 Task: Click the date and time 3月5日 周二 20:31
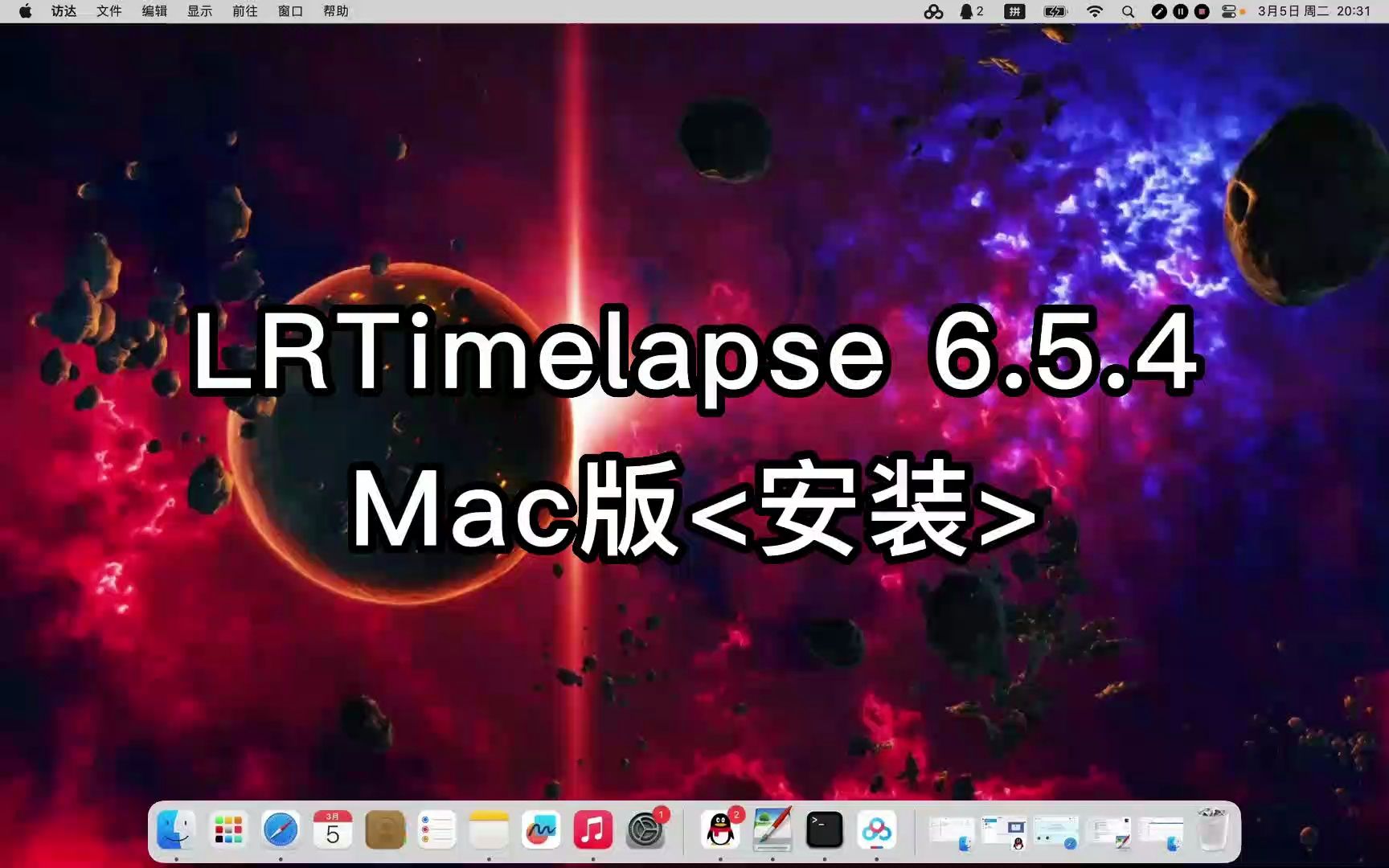(x=1313, y=11)
